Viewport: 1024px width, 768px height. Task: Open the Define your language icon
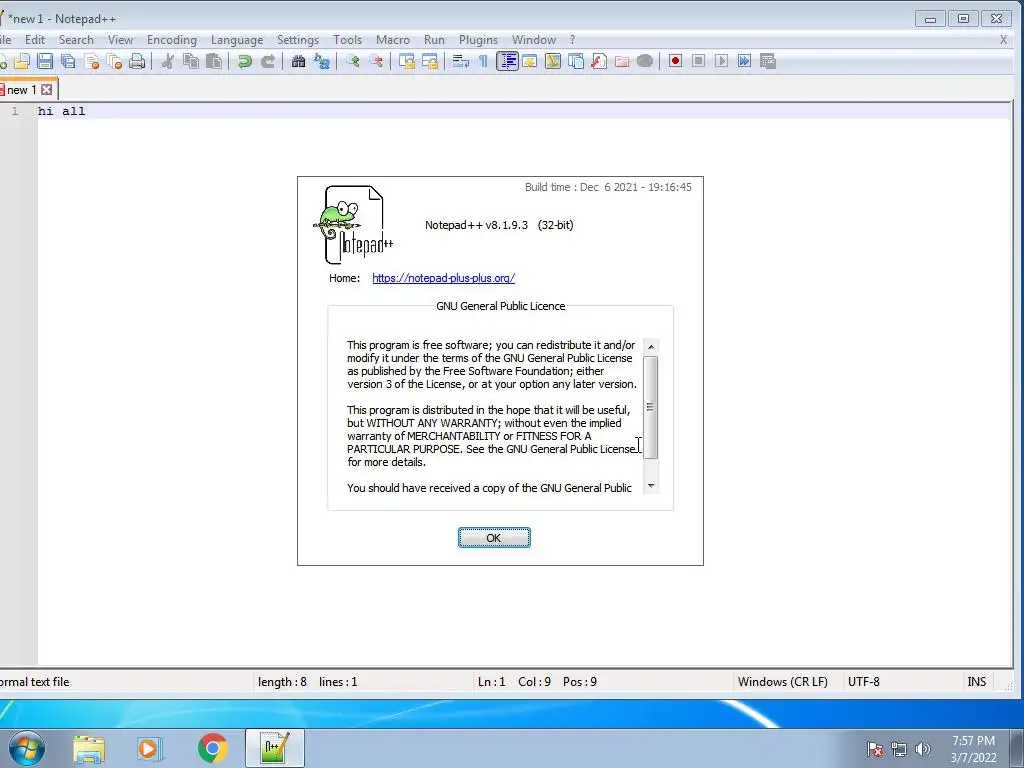(x=530, y=61)
